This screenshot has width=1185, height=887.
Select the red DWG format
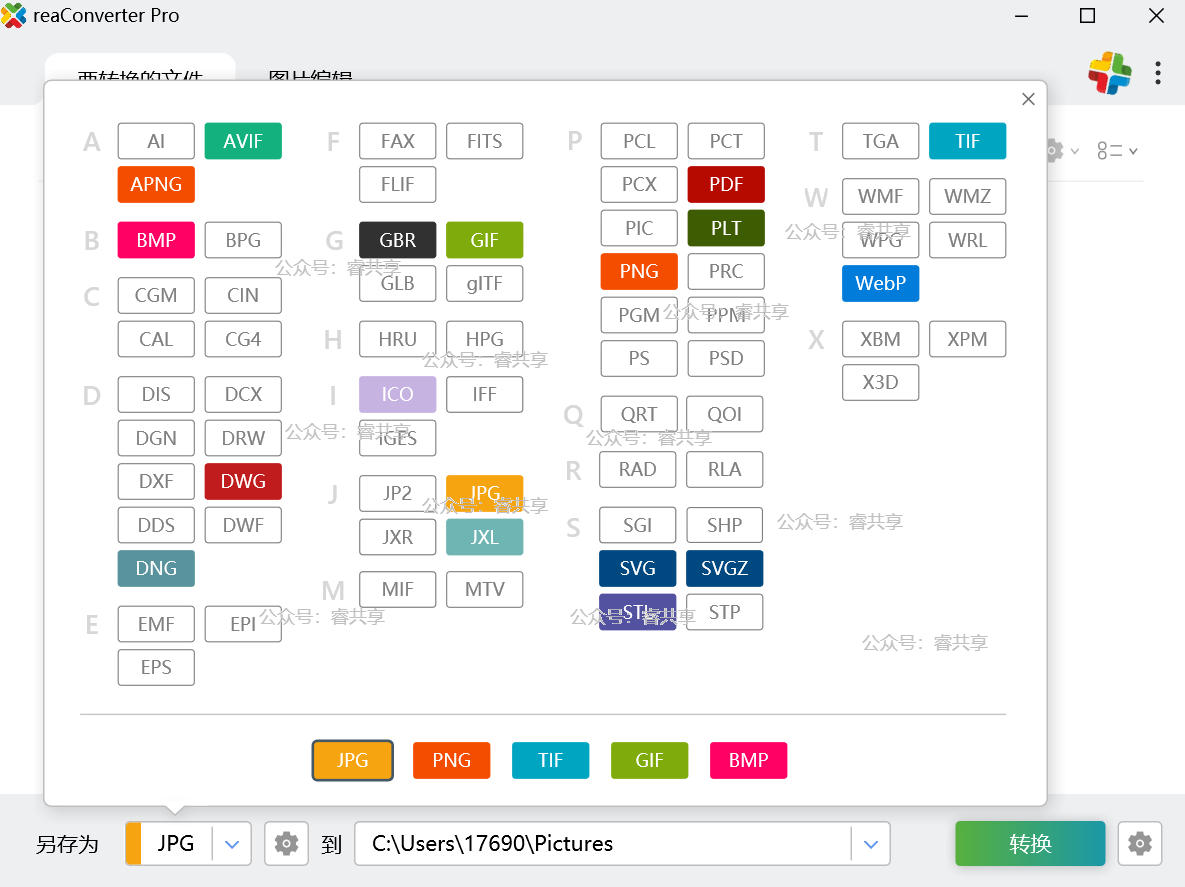243,482
